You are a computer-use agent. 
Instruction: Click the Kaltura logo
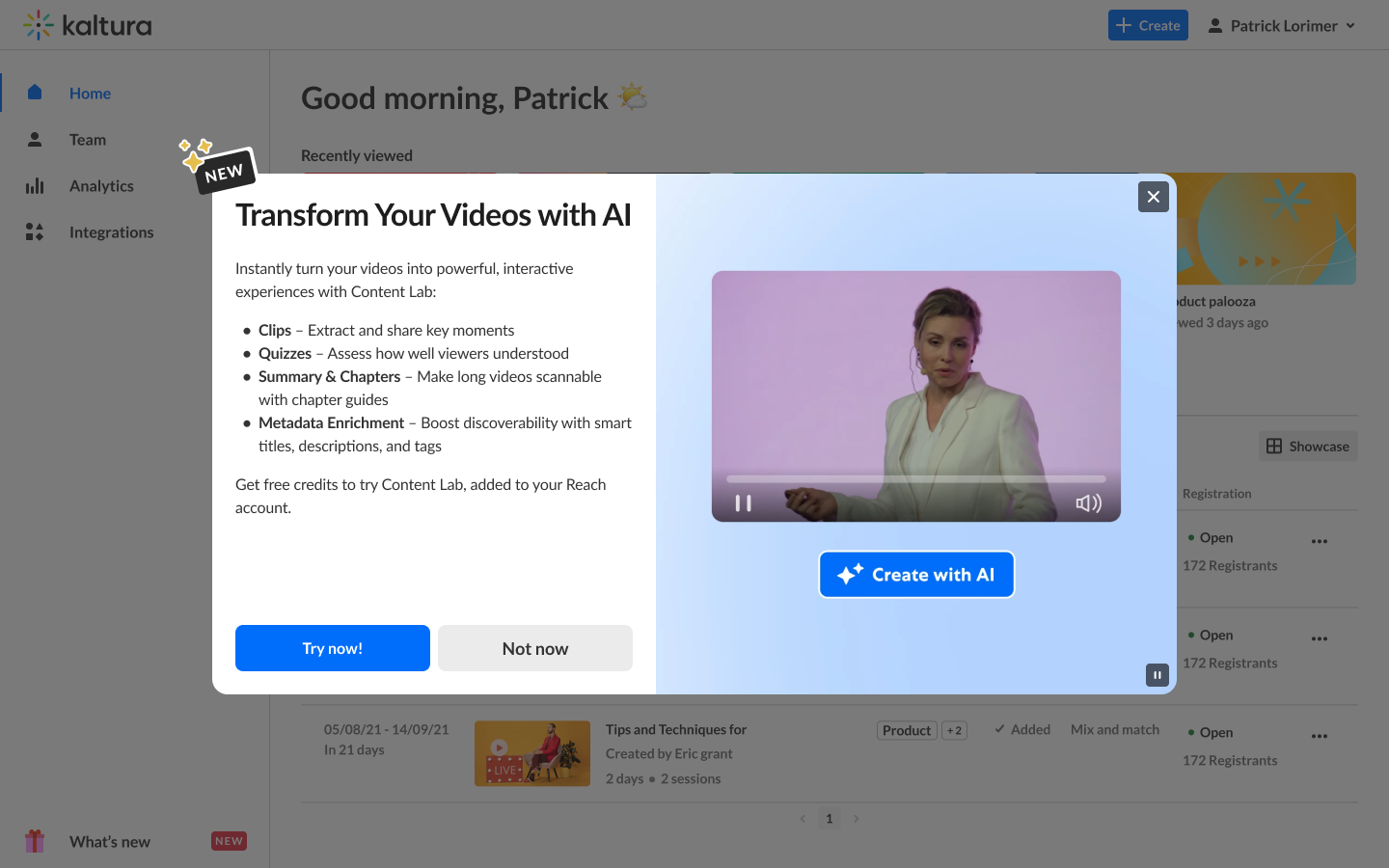[x=88, y=25]
